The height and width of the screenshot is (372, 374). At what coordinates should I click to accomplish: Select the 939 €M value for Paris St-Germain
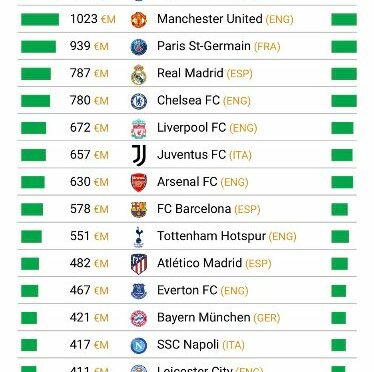pos(89,46)
